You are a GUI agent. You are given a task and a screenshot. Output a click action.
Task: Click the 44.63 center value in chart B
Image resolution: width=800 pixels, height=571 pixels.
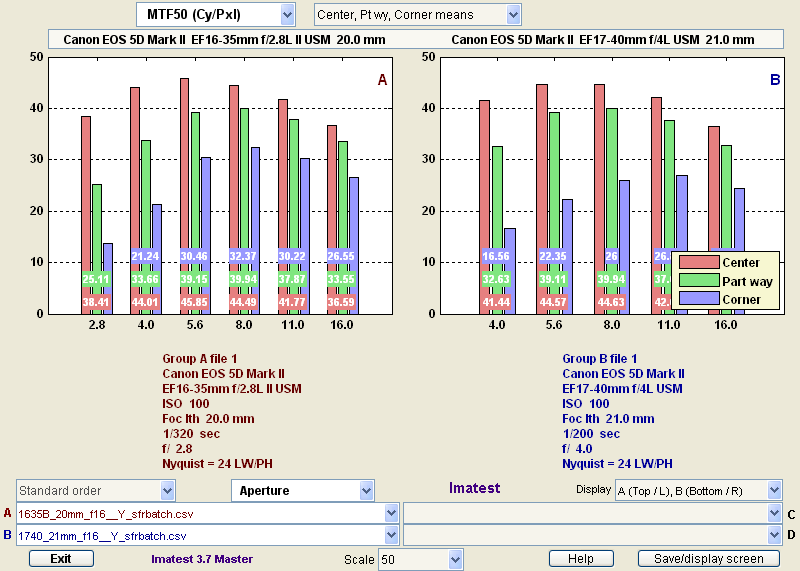(611, 302)
